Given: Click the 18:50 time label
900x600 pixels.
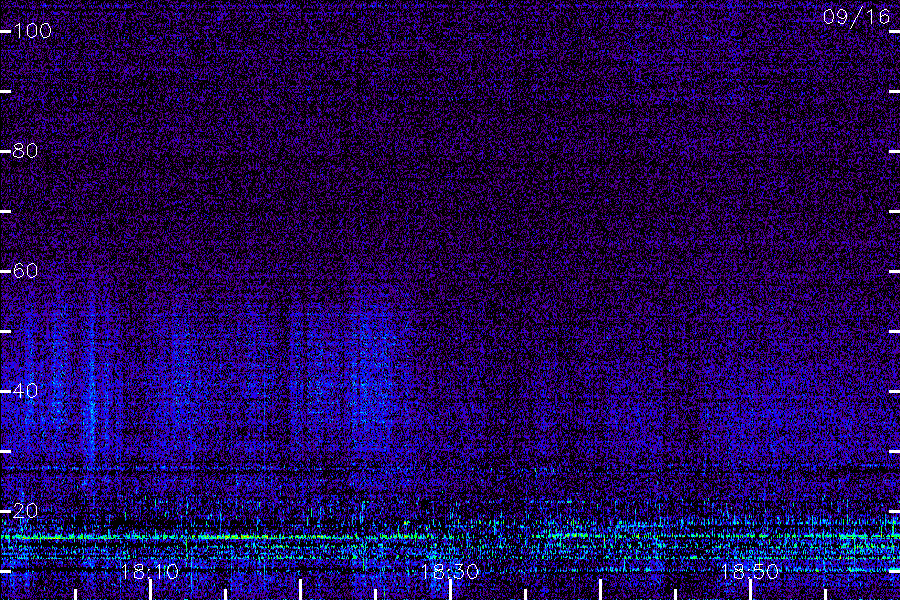Looking at the screenshot, I should click(750, 572).
